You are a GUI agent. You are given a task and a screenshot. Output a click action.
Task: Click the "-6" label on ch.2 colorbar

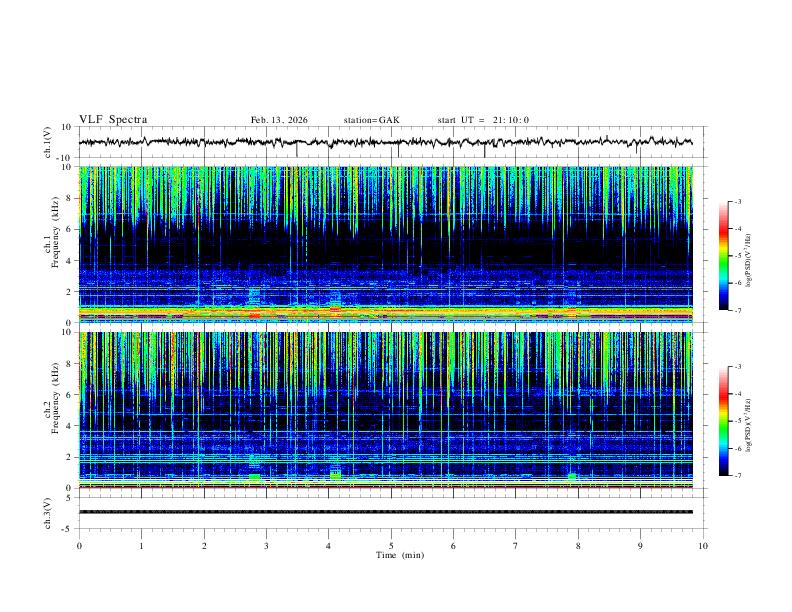coord(737,448)
